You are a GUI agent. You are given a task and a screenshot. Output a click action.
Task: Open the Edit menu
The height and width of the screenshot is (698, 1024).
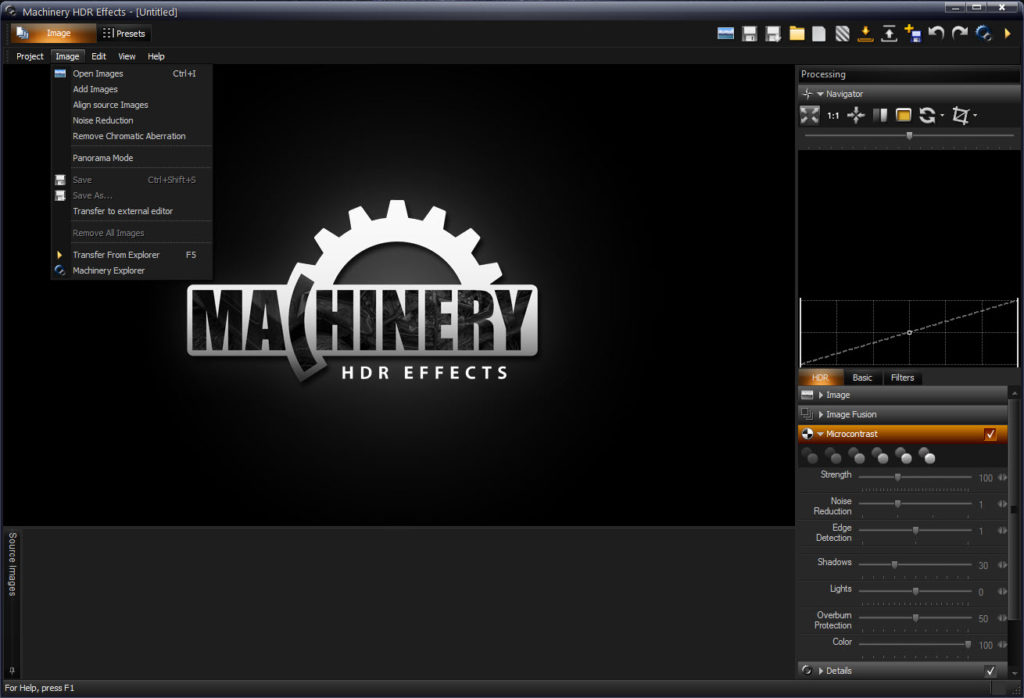coord(99,57)
